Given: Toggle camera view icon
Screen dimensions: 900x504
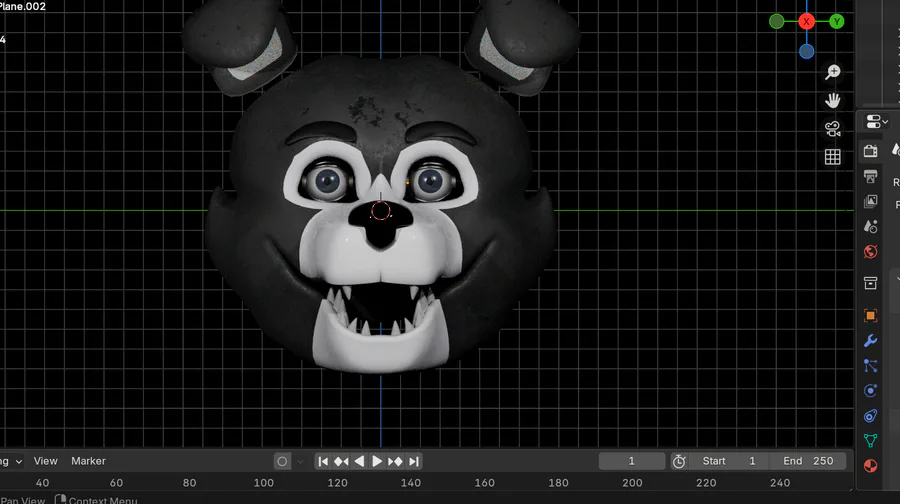Looking at the screenshot, I should [x=833, y=129].
